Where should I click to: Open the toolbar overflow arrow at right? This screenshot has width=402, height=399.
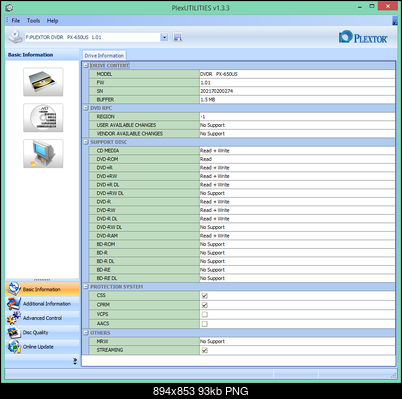pyautogui.click(x=395, y=21)
